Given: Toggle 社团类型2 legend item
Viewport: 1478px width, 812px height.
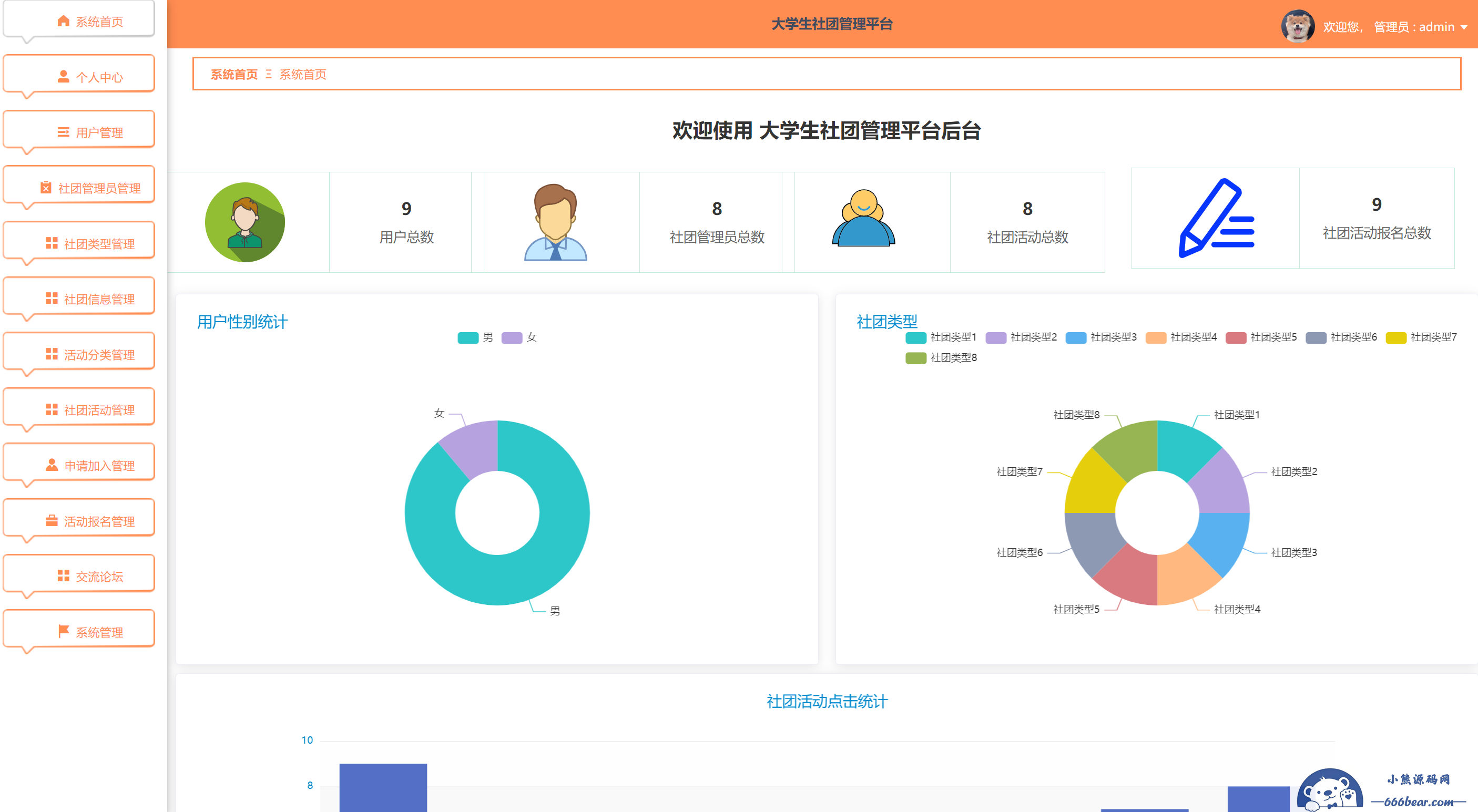Looking at the screenshot, I should [1021, 337].
